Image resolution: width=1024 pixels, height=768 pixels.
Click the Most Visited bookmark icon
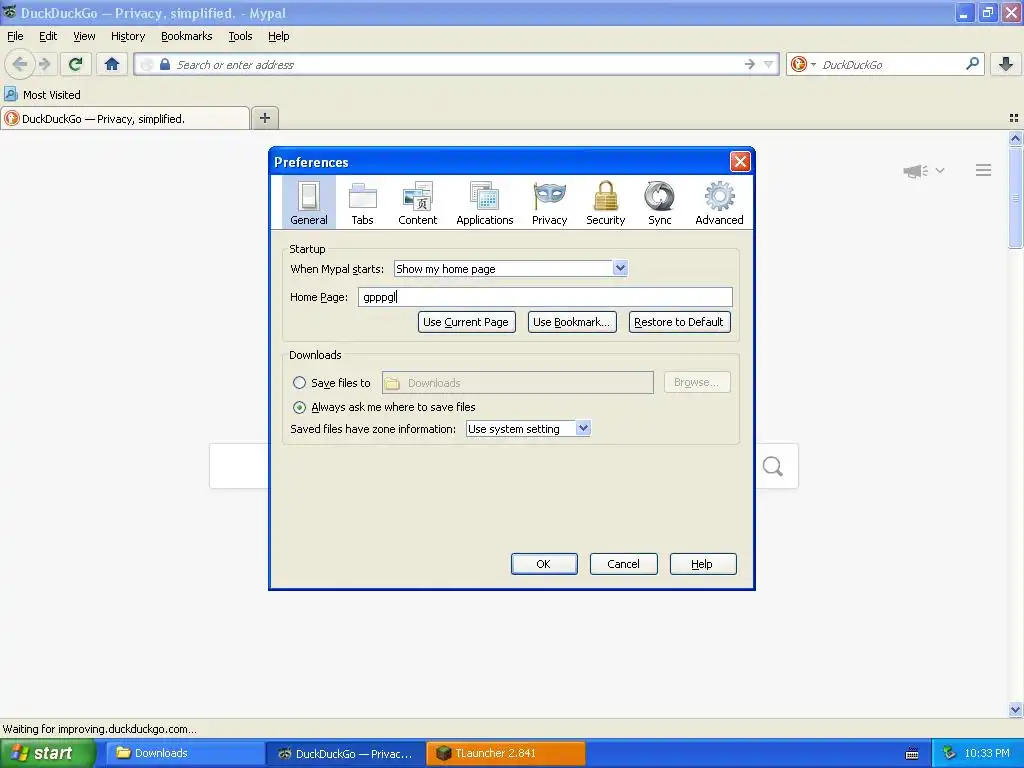(10, 94)
